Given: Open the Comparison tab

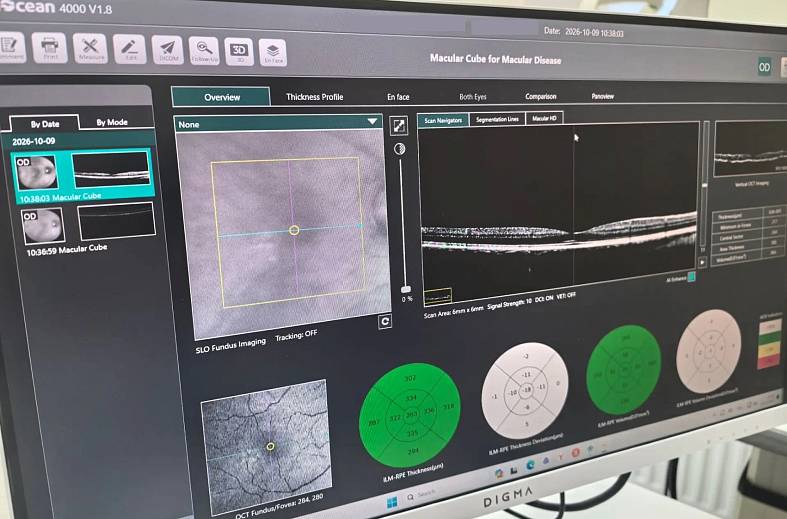Looking at the screenshot, I should pos(541,96).
